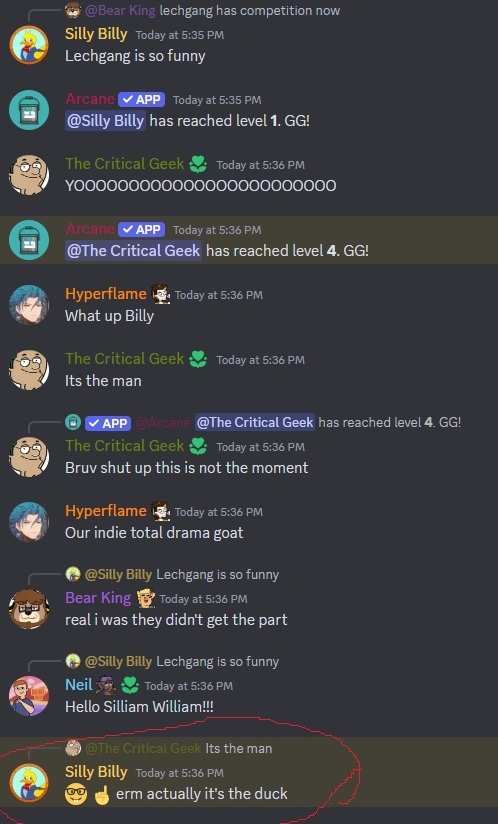The width and height of the screenshot is (498, 824).
Task: Click Neil's username
Action: pos(79,685)
